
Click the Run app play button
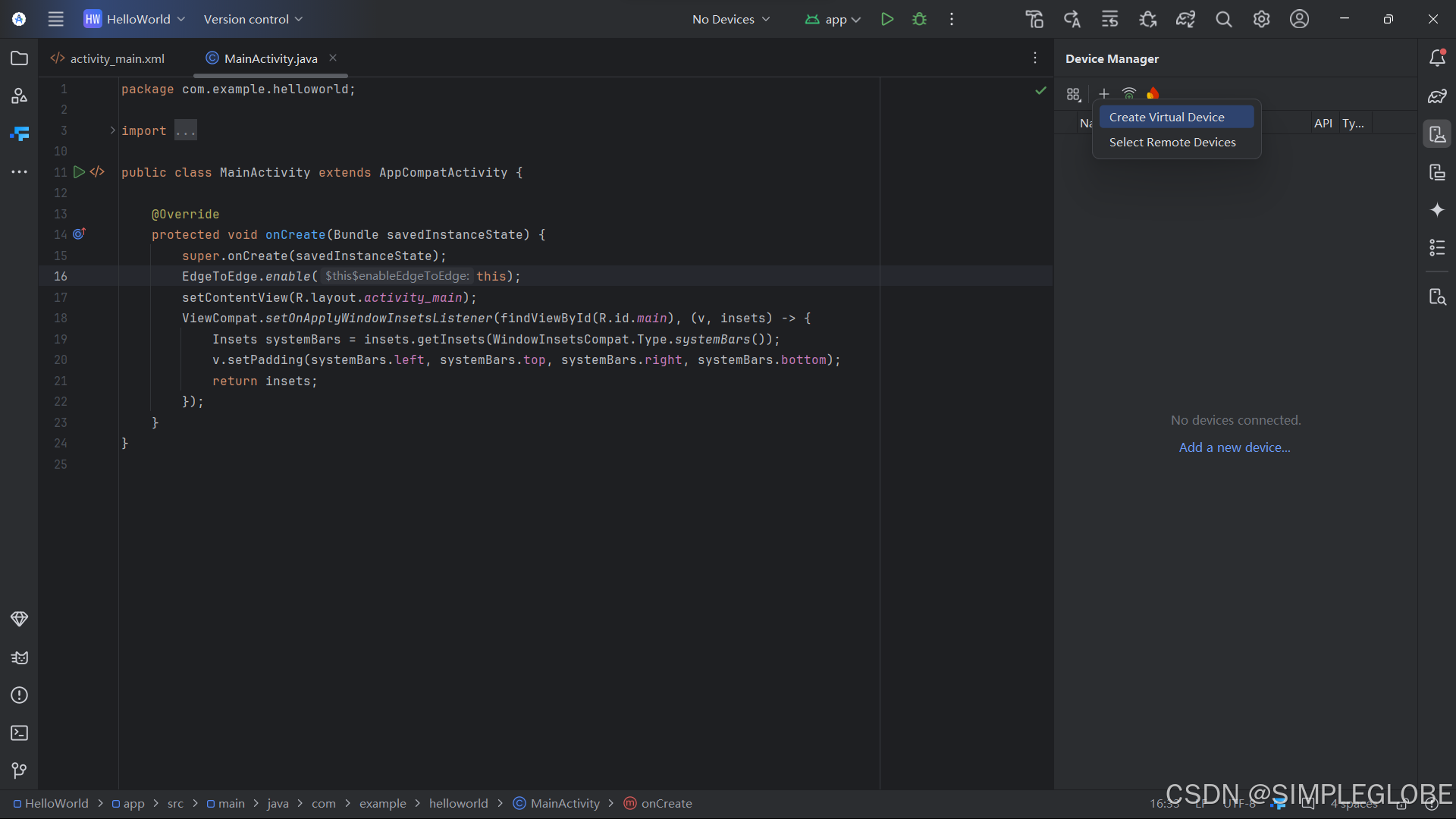(x=887, y=19)
